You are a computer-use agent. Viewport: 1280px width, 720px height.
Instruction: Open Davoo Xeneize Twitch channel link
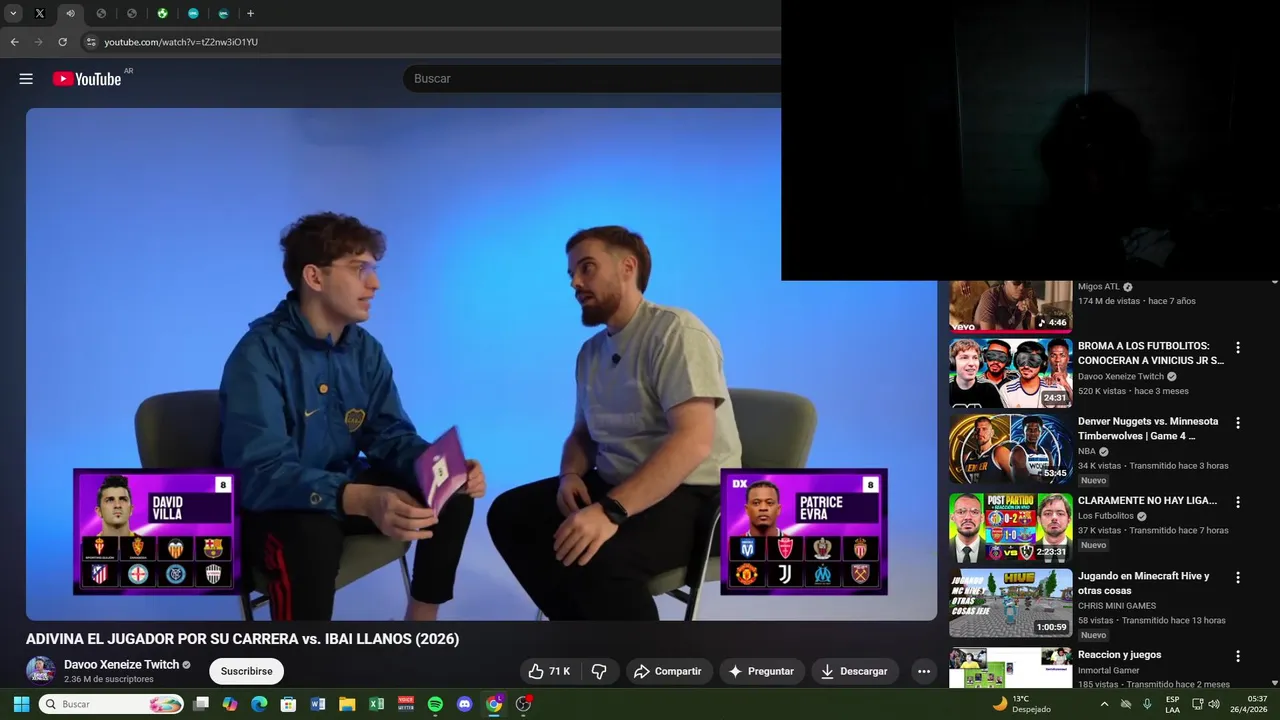[121, 664]
